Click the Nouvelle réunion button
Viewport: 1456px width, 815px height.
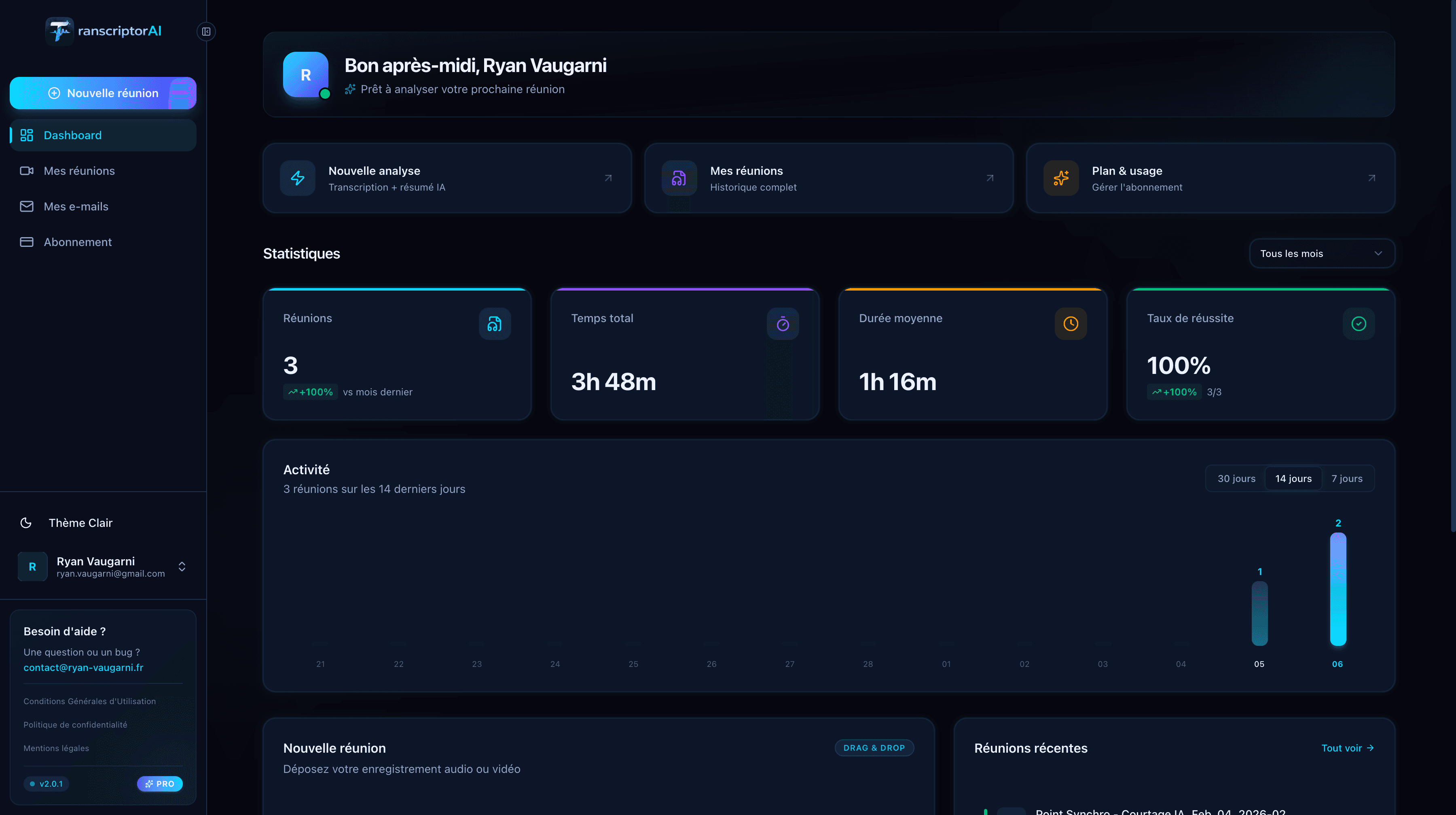coord(102,93)
